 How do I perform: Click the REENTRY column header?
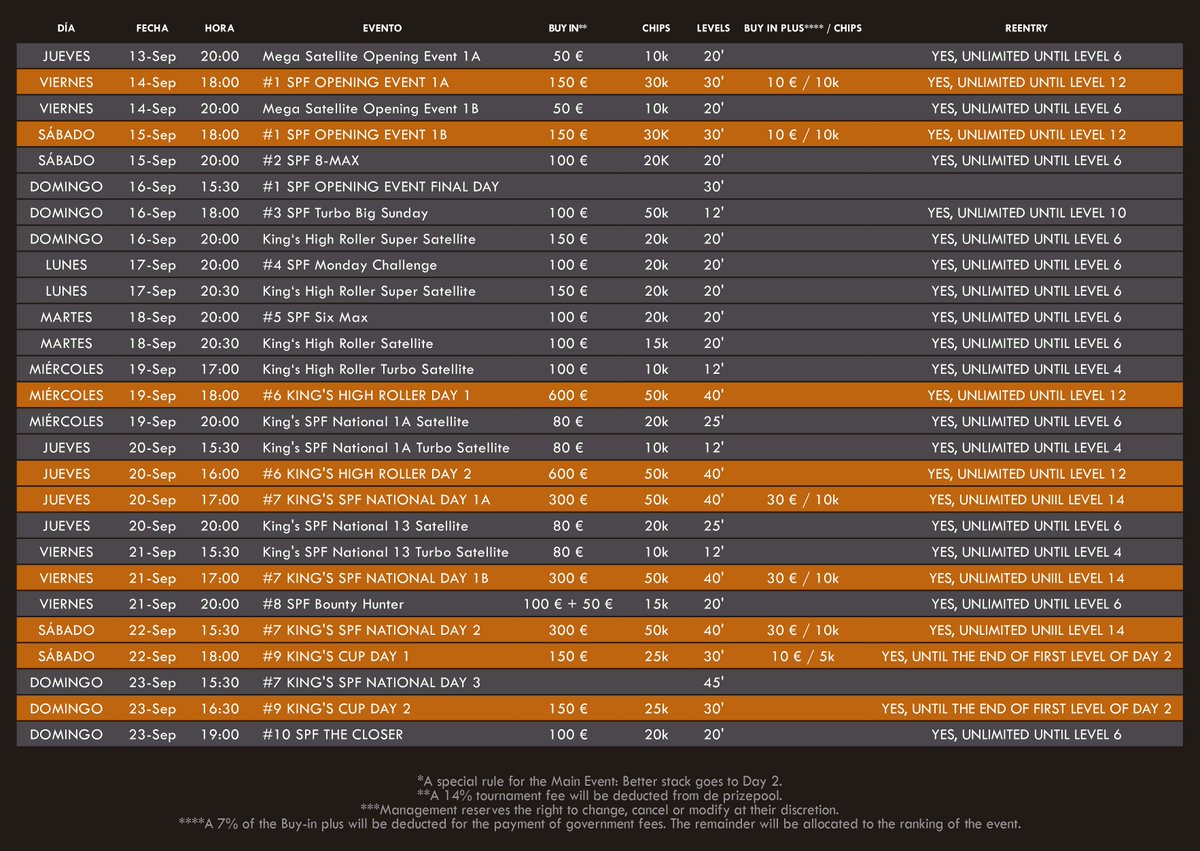(1027, 29)
